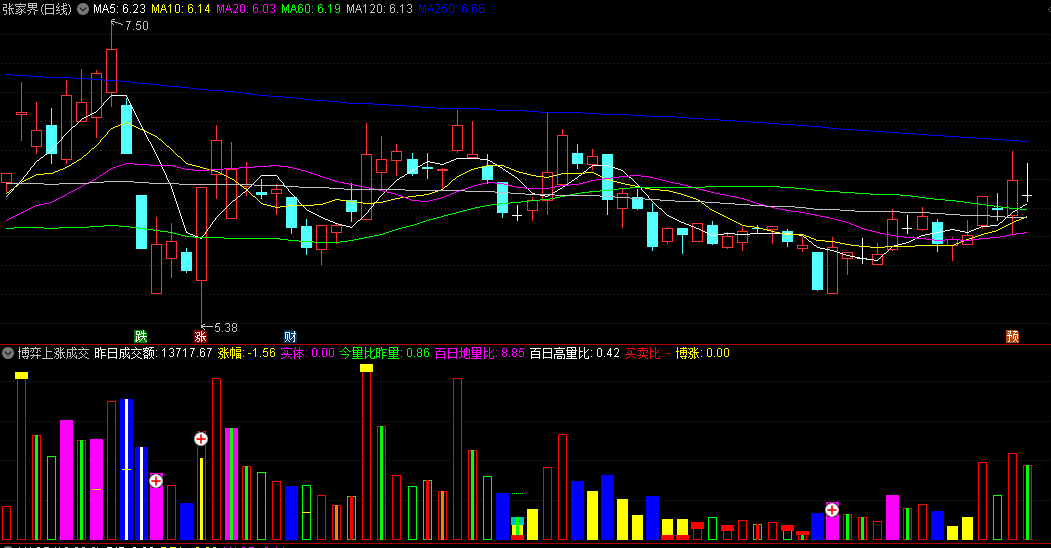Click the plus-circle marker on the leftmost marked magenta bar
Image resolution: width=1051 pixels, height=548 pixels.
coord(156,481)
